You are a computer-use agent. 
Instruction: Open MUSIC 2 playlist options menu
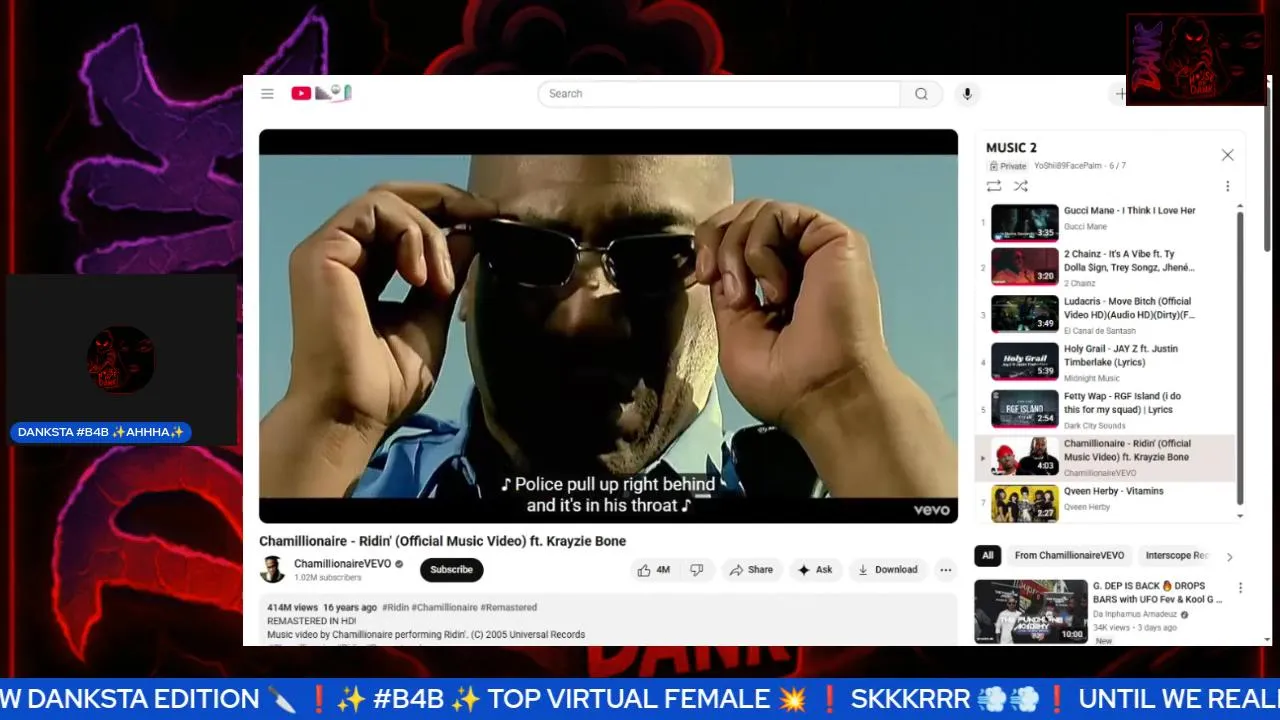click(1227, 186)
